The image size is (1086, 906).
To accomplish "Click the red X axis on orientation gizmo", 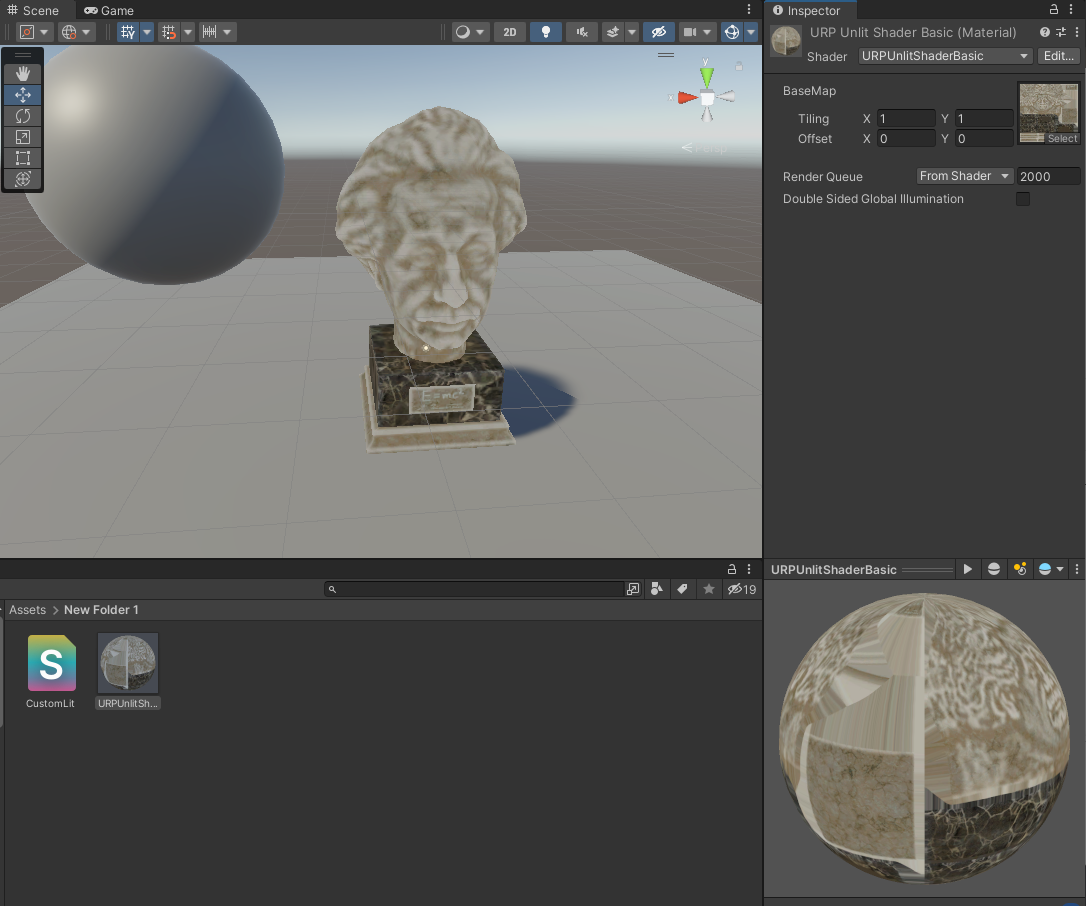I will click(686, 98).
